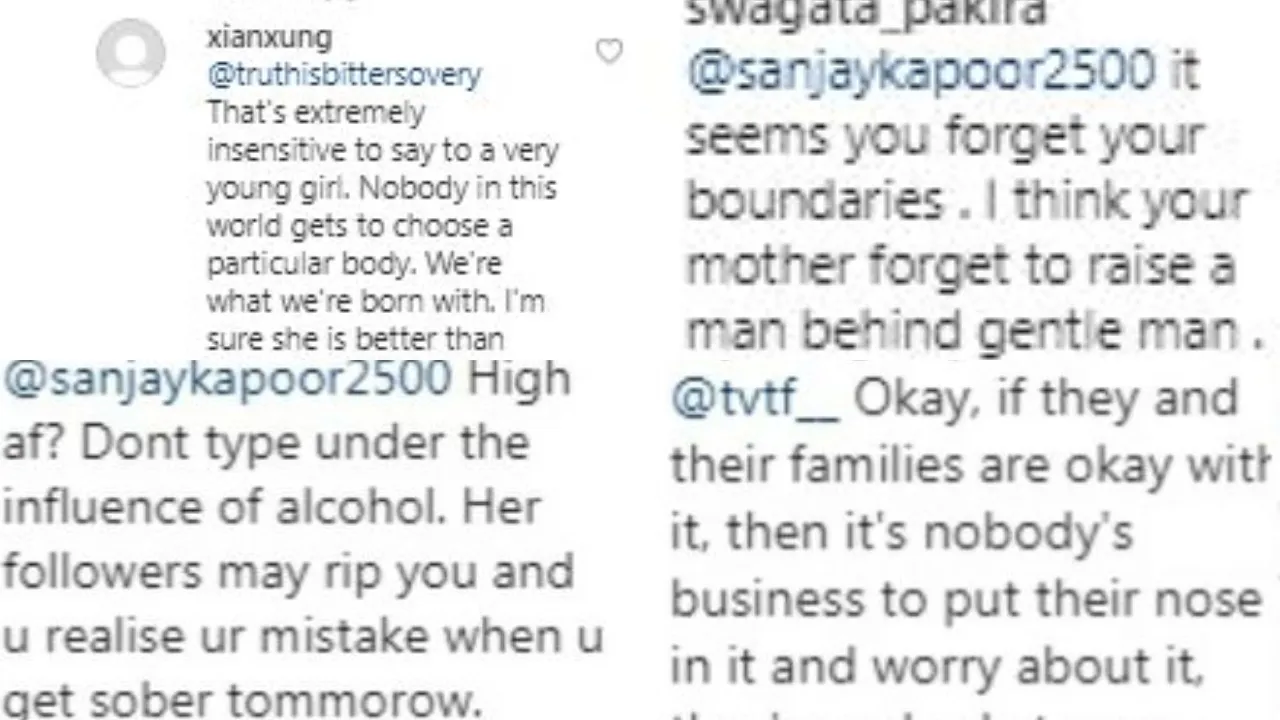The image size is (1280, 720).
Task: Click the text 'boundaries . I think your'
Action: coord(967,201)
